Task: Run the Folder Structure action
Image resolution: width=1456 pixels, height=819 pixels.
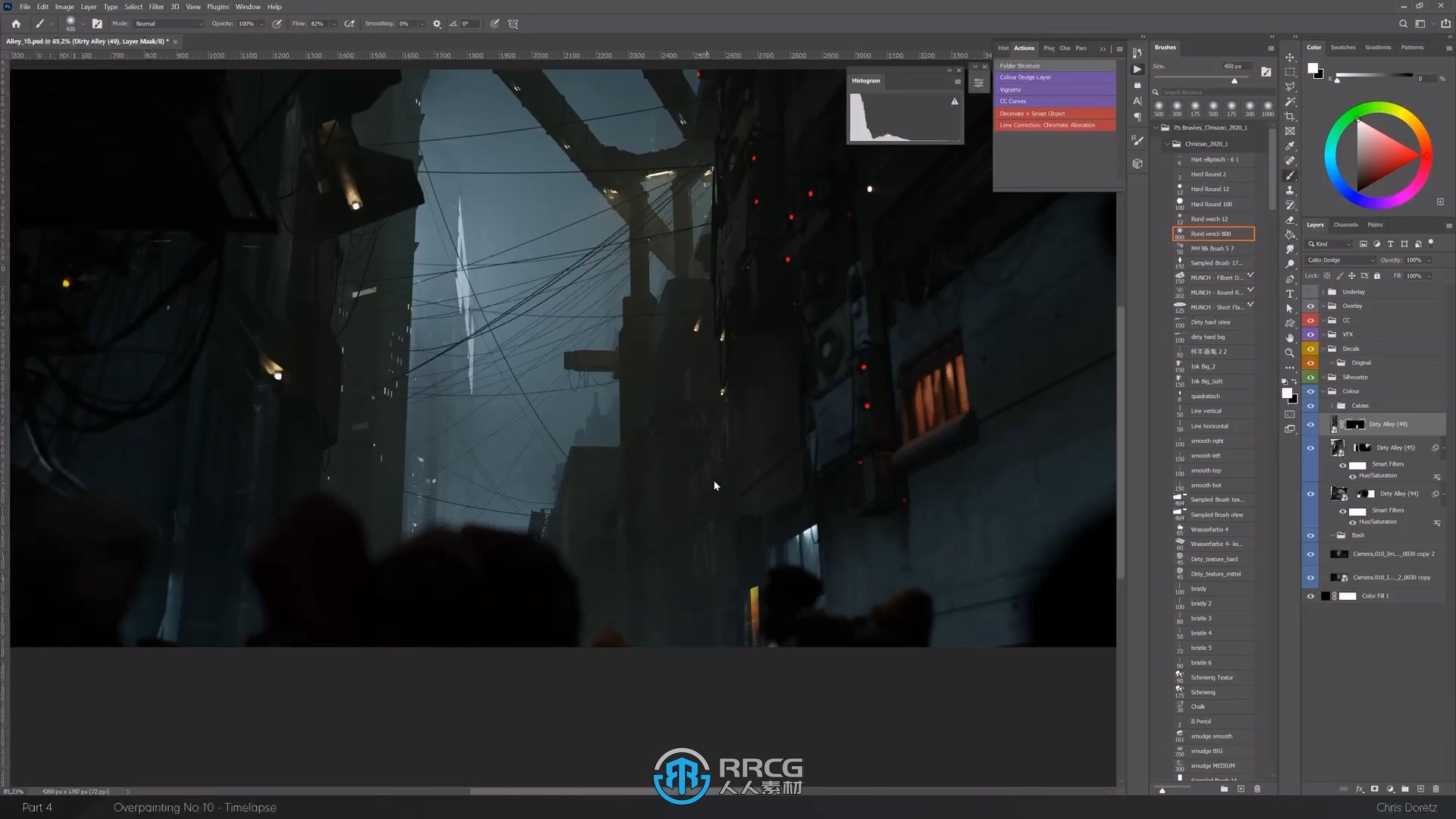Action: [1055, 66]
